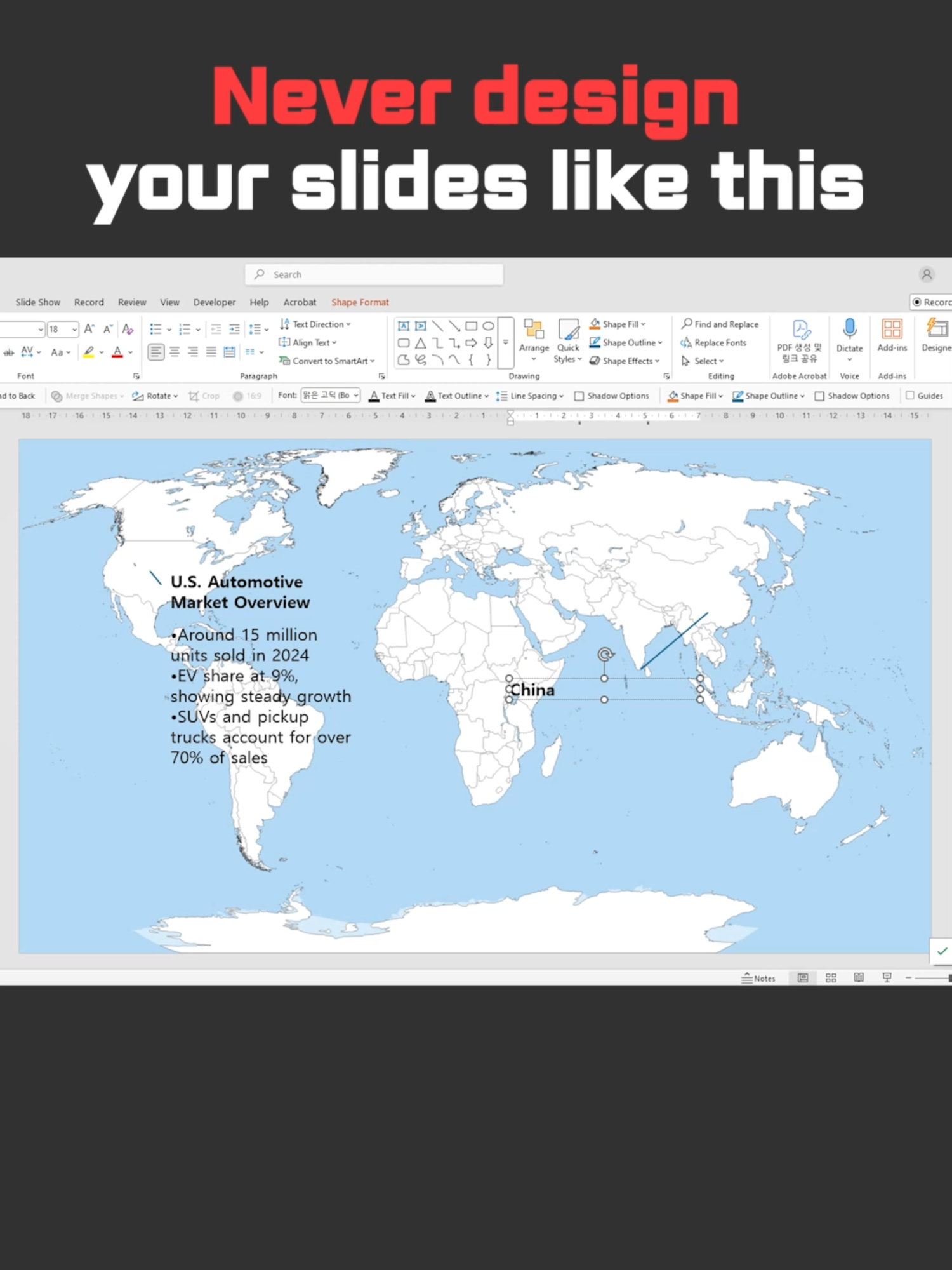Screen dimensions: 952x1270
Task: Open the Numbering dropdown arrow
Action: tap(198, 330)
